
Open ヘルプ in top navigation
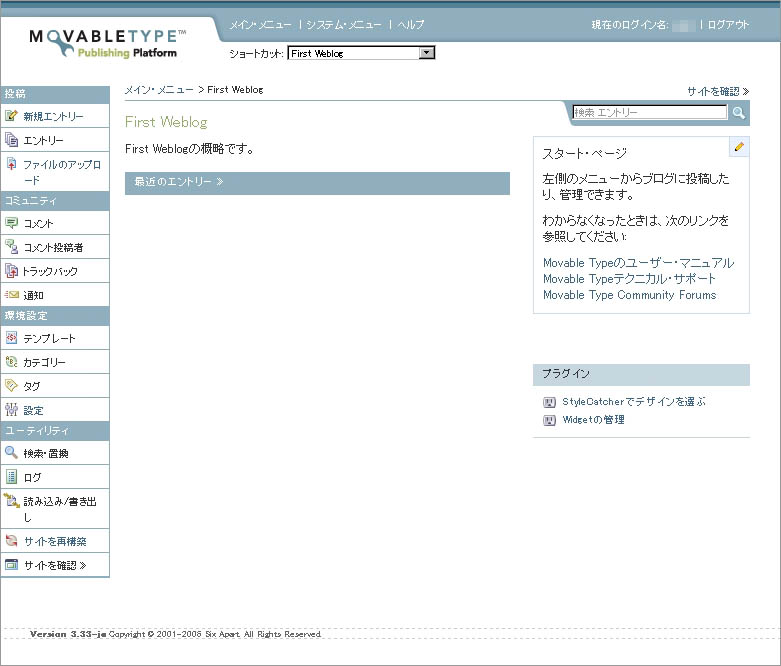410,24
